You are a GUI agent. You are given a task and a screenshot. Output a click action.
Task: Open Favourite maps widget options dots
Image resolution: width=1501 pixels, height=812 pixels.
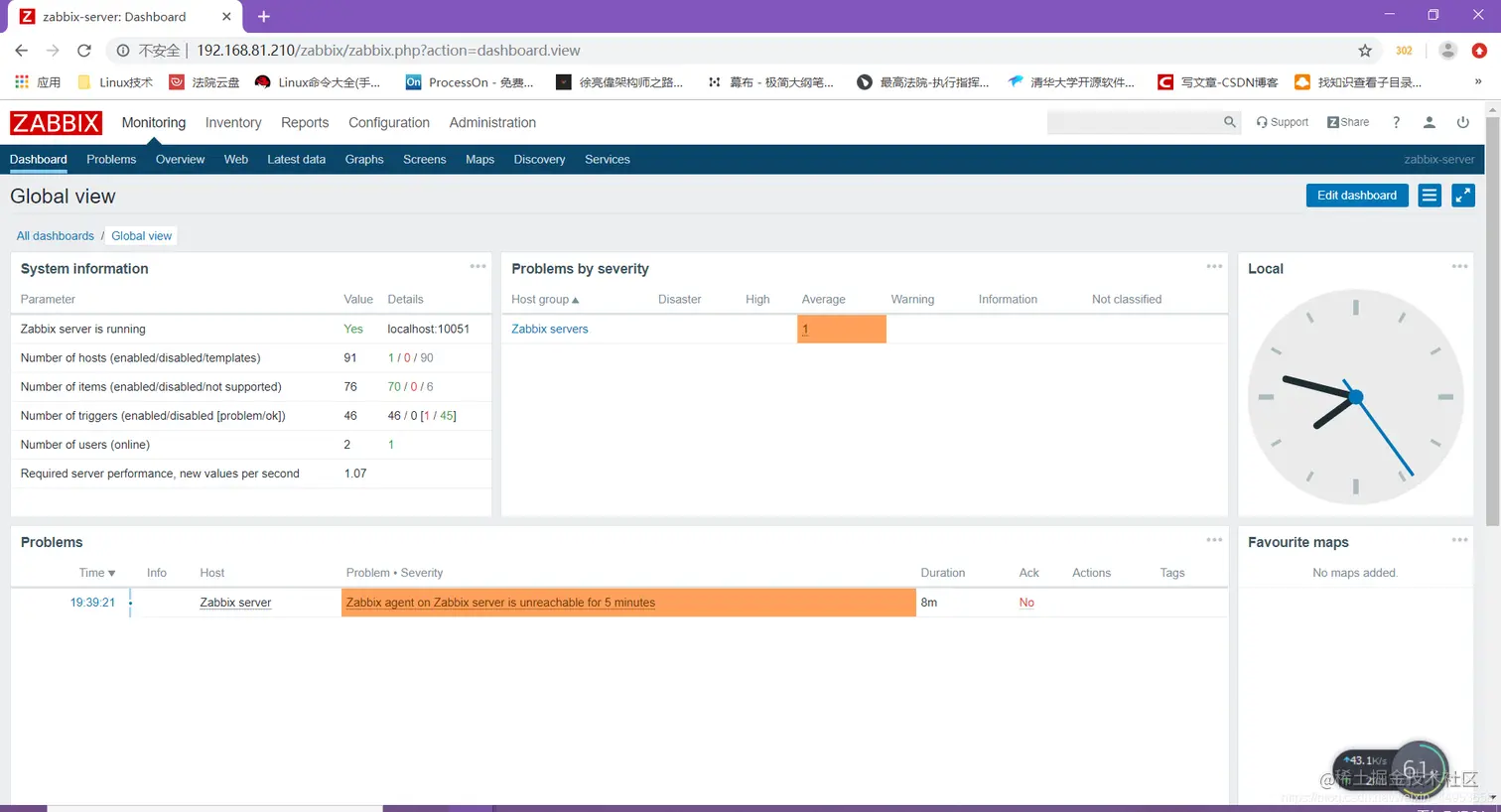(1459, 540)
